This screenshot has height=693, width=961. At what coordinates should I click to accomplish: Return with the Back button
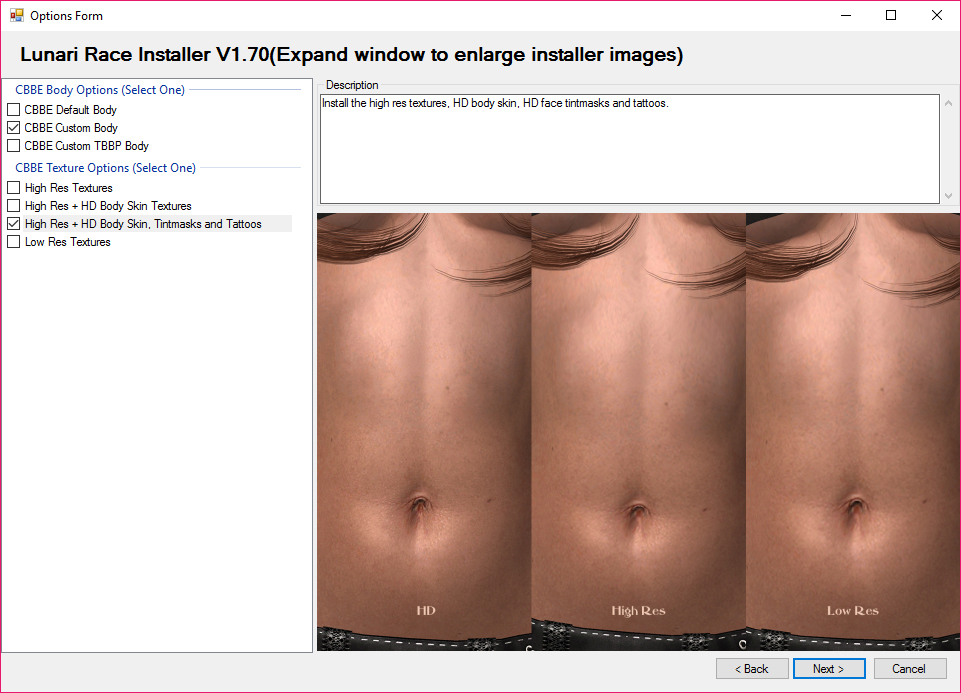click(x=752, y=668)
